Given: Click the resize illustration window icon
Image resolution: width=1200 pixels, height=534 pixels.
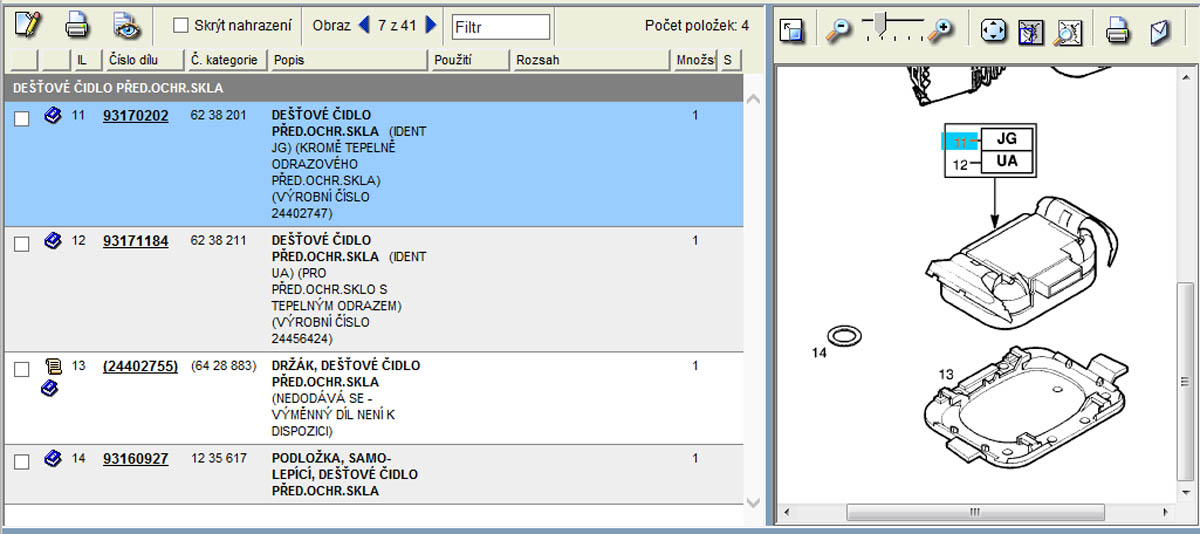Looking at the screenshot, I should (793, 31).
